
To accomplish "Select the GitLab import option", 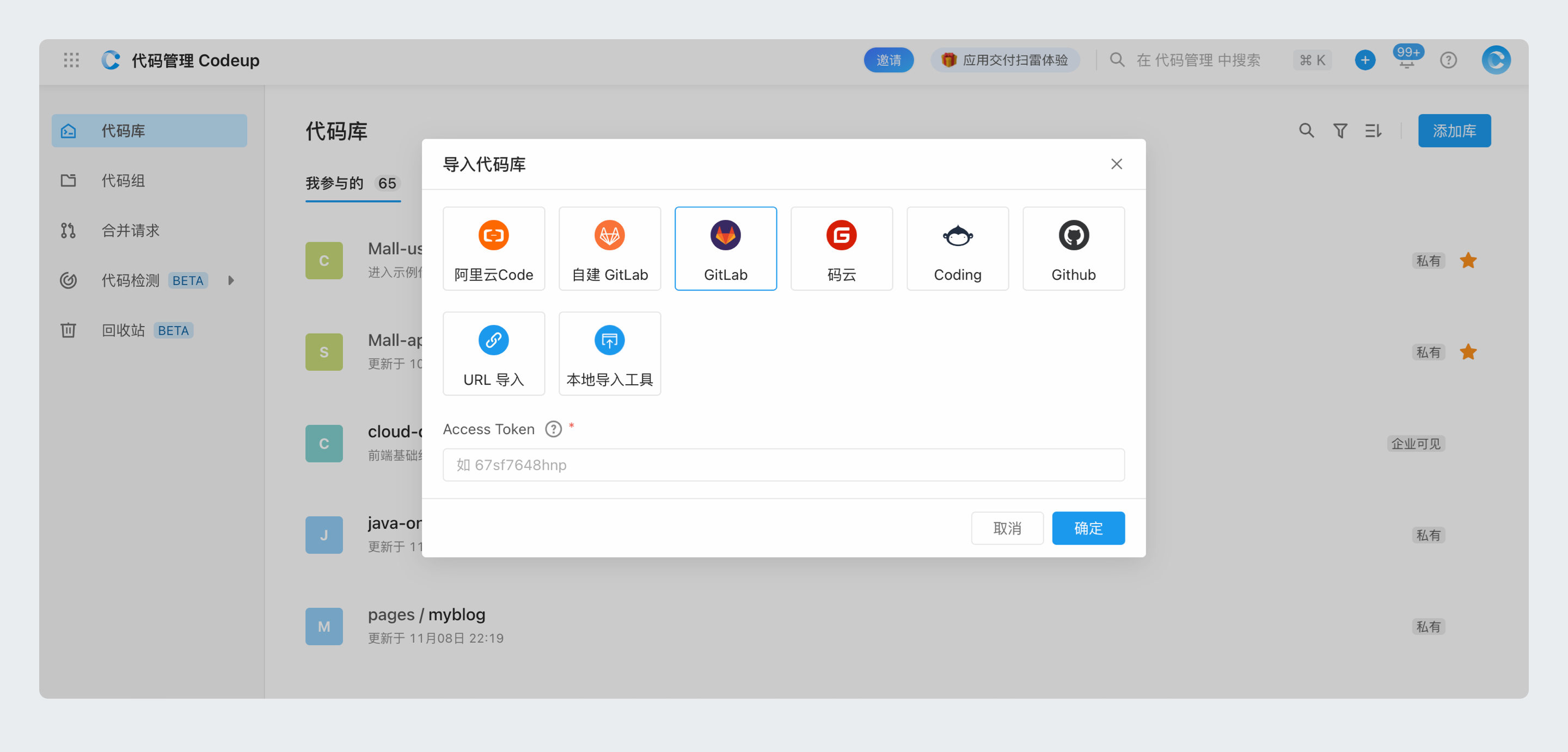I will 726,248.
